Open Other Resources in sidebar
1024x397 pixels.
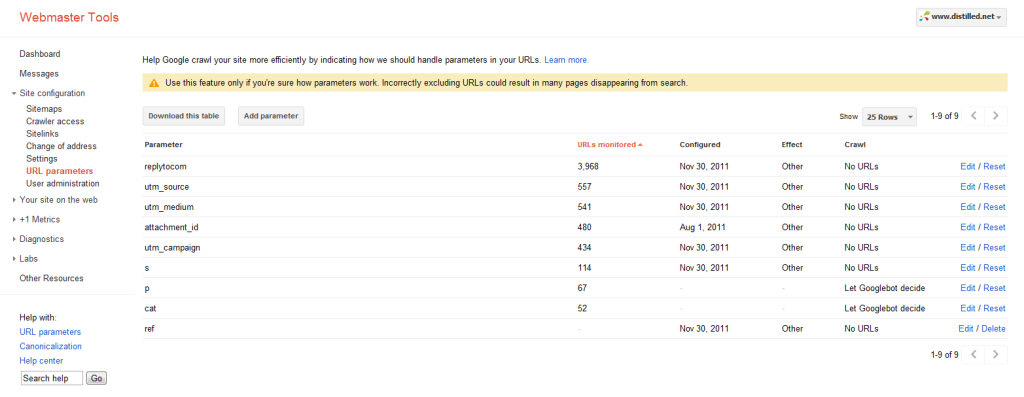(52, 278)
